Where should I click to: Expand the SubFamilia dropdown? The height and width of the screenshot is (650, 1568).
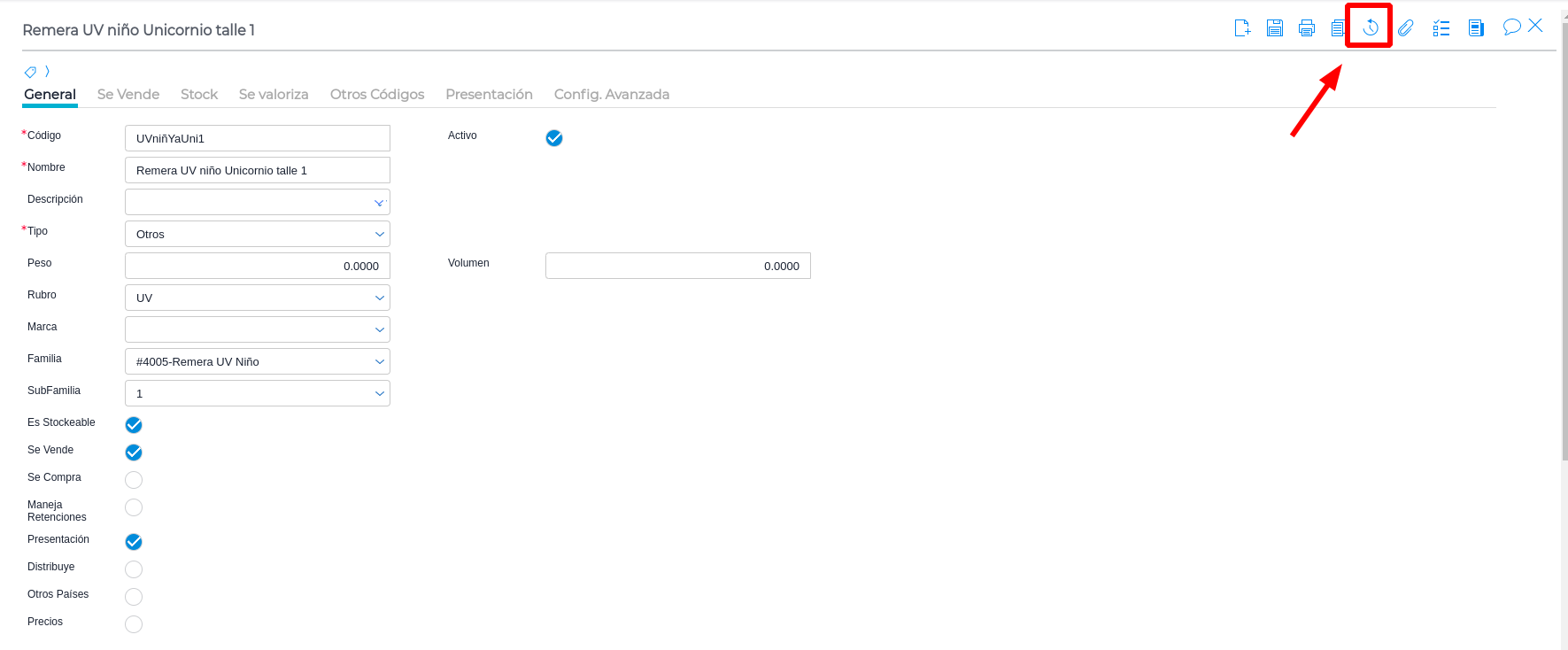point(258,393)
